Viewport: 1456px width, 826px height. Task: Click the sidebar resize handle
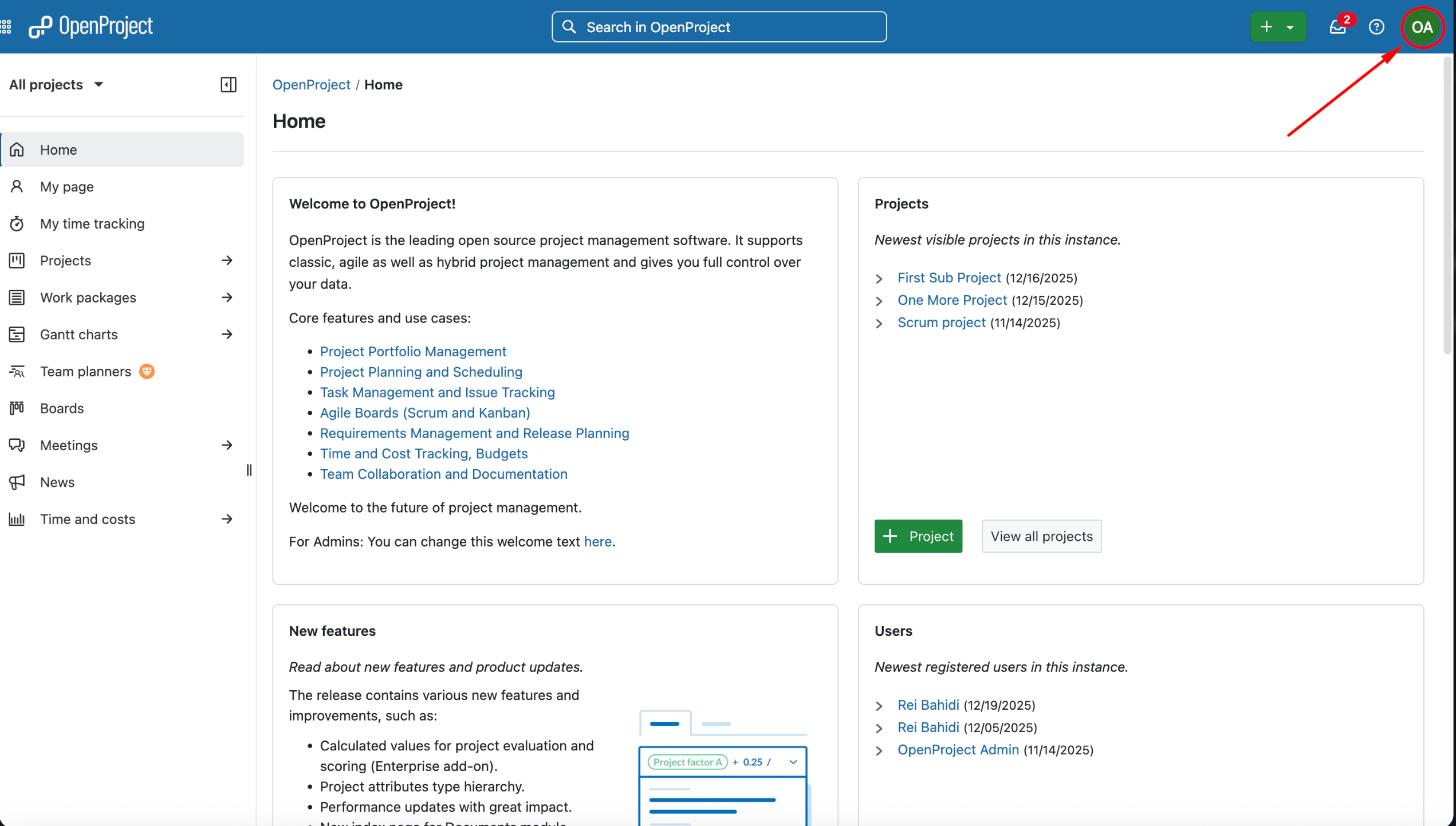coord(249,470)
